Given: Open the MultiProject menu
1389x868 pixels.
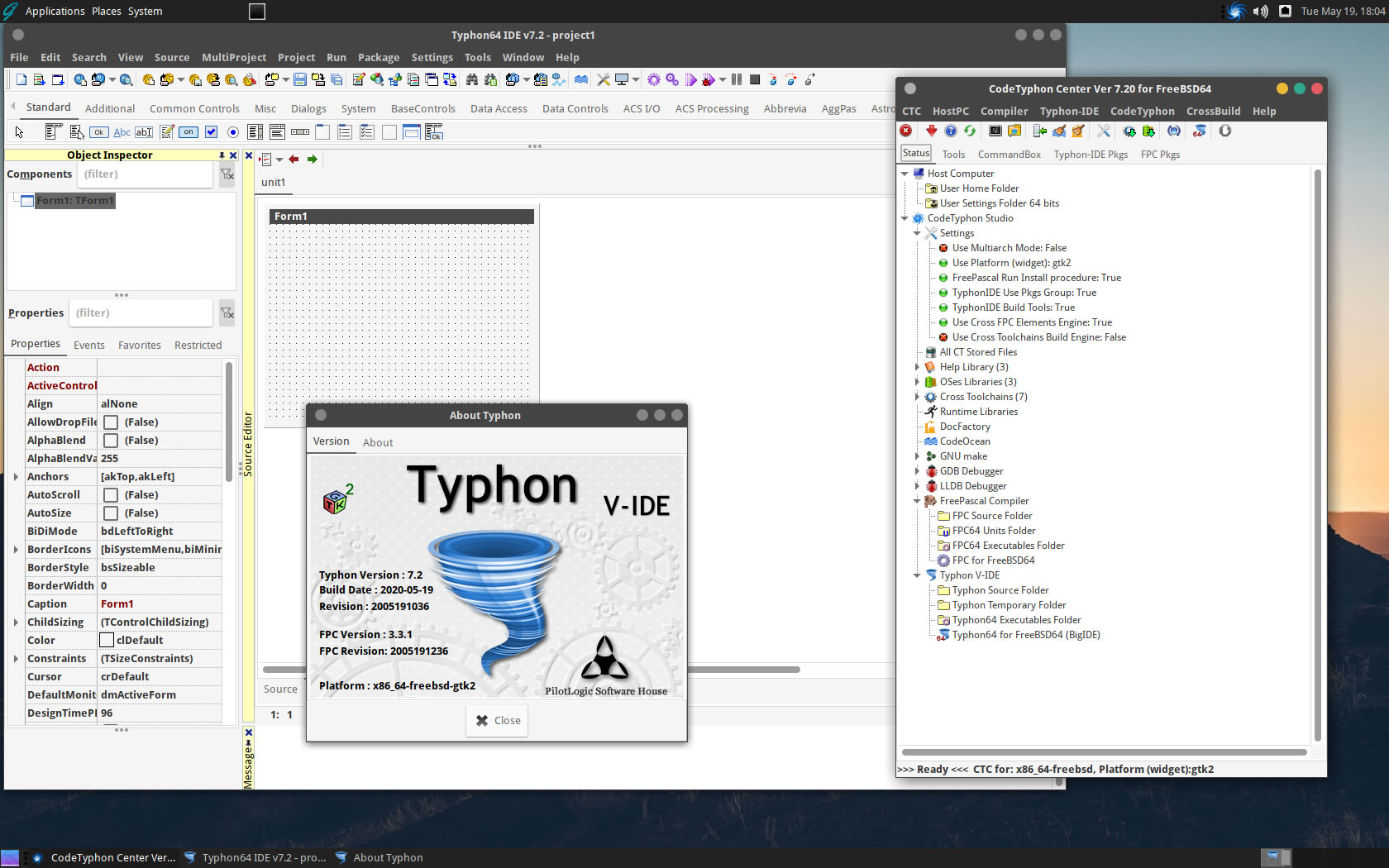Looking at the screenshot, I should point(234,58).
